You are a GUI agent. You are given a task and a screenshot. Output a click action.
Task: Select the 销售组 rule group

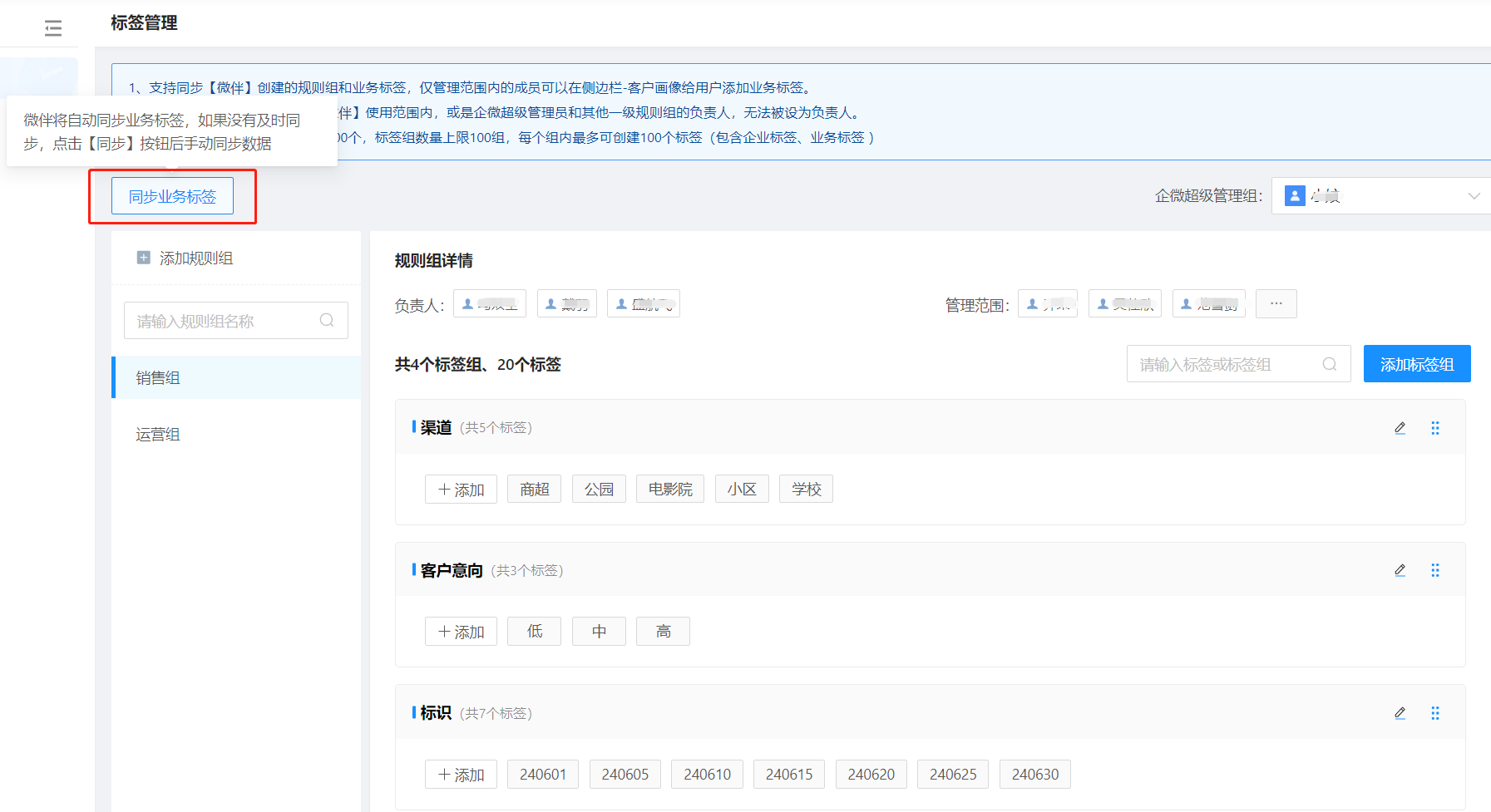click(x=236, y=378)
